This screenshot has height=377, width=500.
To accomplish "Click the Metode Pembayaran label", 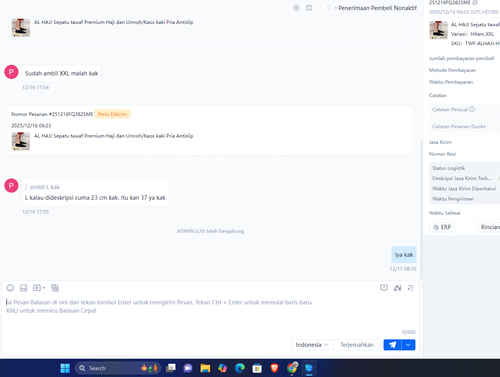I will pos(452,70).
